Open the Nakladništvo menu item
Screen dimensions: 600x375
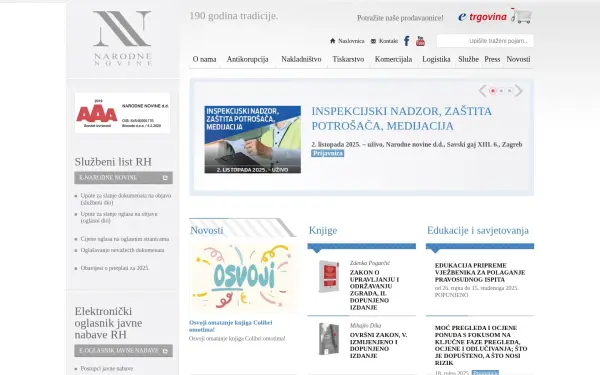[x=301, y=59]
